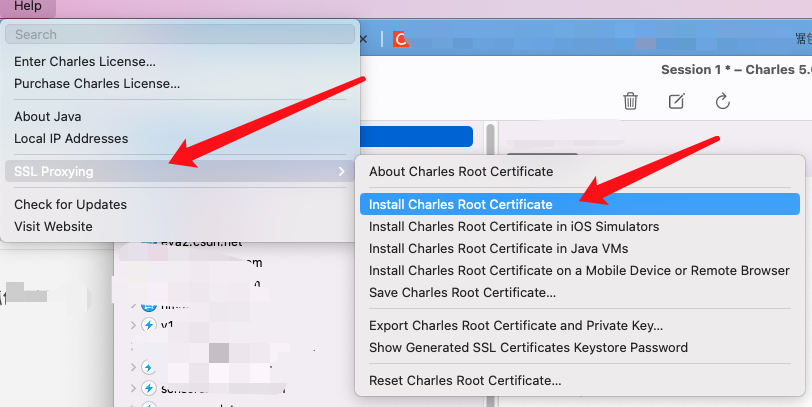This screenshot has height=407, width=812.
Task: Close the browser tab with X
Action: click(x=364, y=39)
